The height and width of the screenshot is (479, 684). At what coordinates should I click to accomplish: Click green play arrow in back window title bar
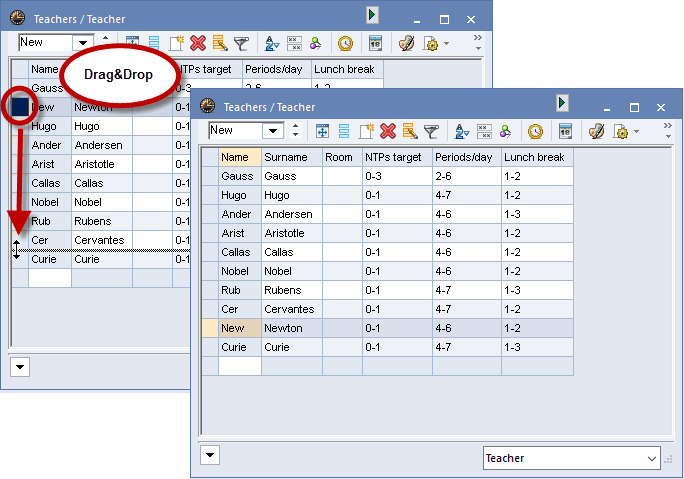372,15
